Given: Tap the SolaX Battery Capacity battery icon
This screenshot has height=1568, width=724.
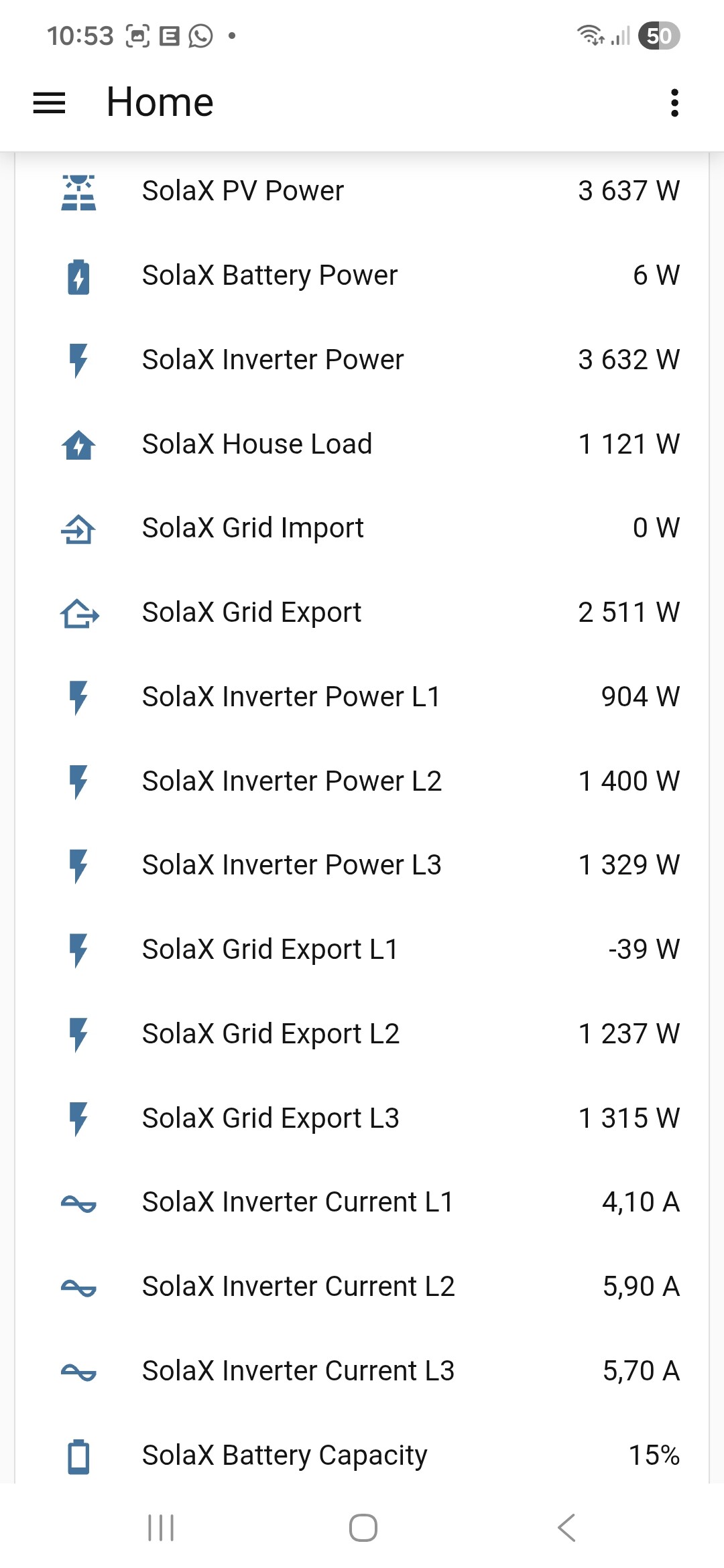Looking at the screenshot, I should 78,1456.
